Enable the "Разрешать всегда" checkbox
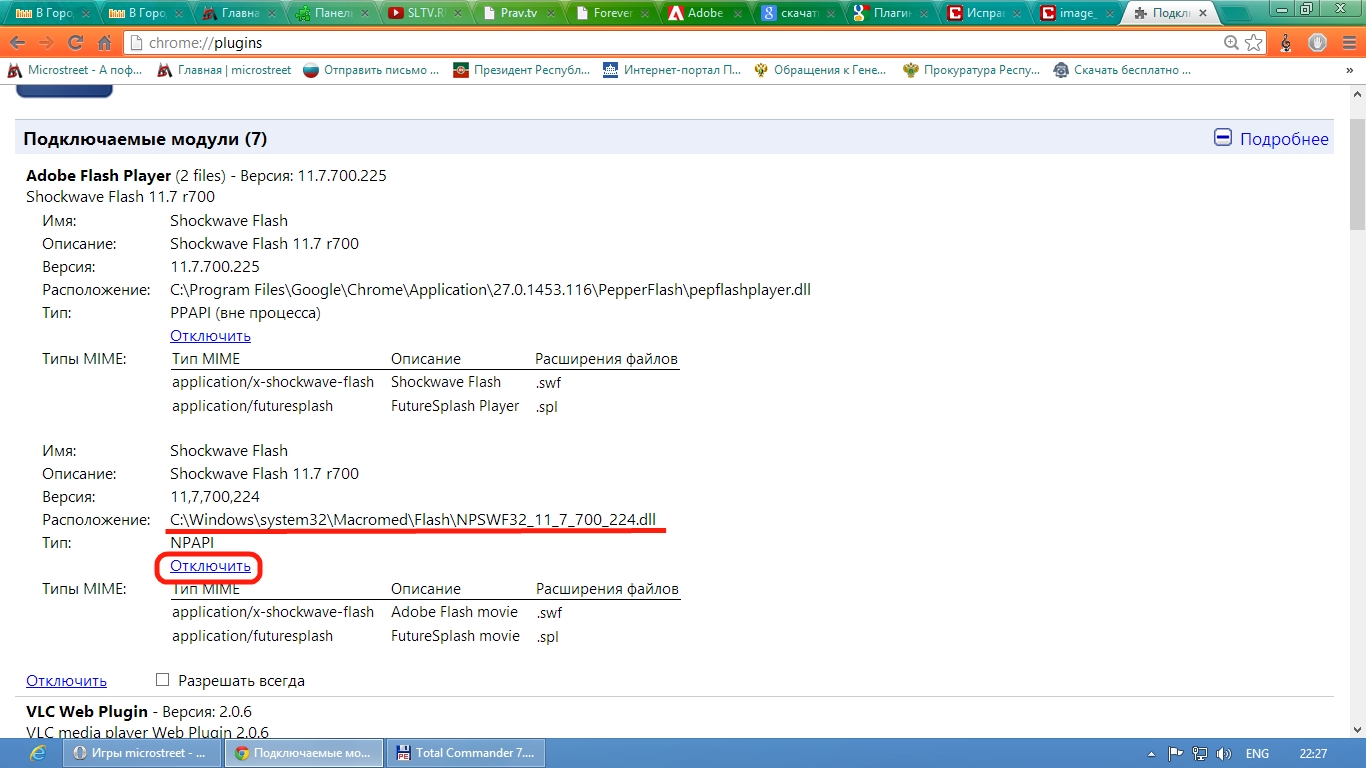Screen dimensions: 1366x768 pyautogui.click(x=163, y=680)
